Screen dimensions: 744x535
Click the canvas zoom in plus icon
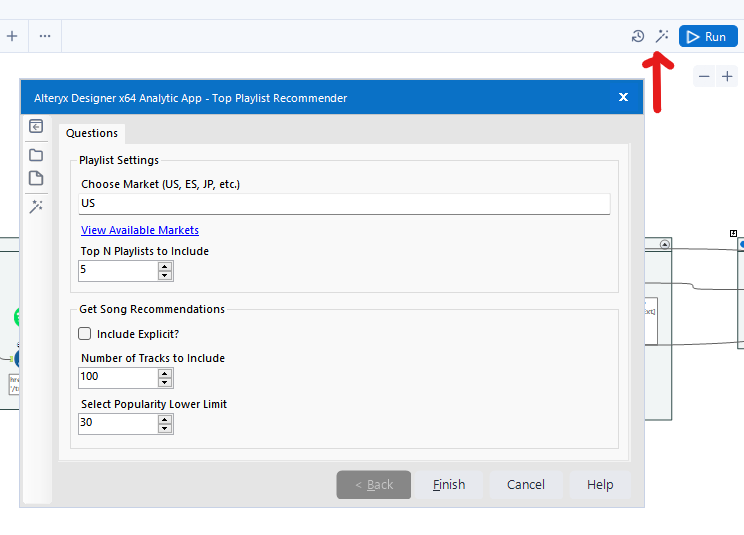click(x=727, y=76)
